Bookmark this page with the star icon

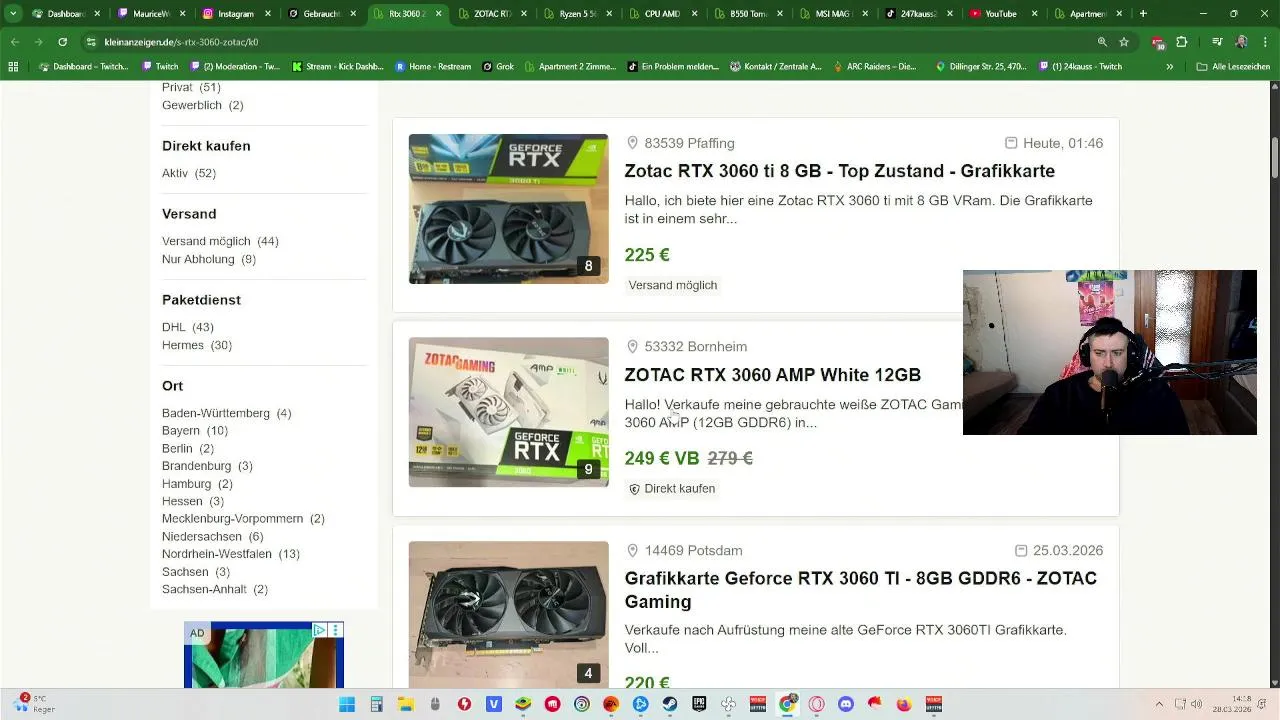click(1124, 42)
